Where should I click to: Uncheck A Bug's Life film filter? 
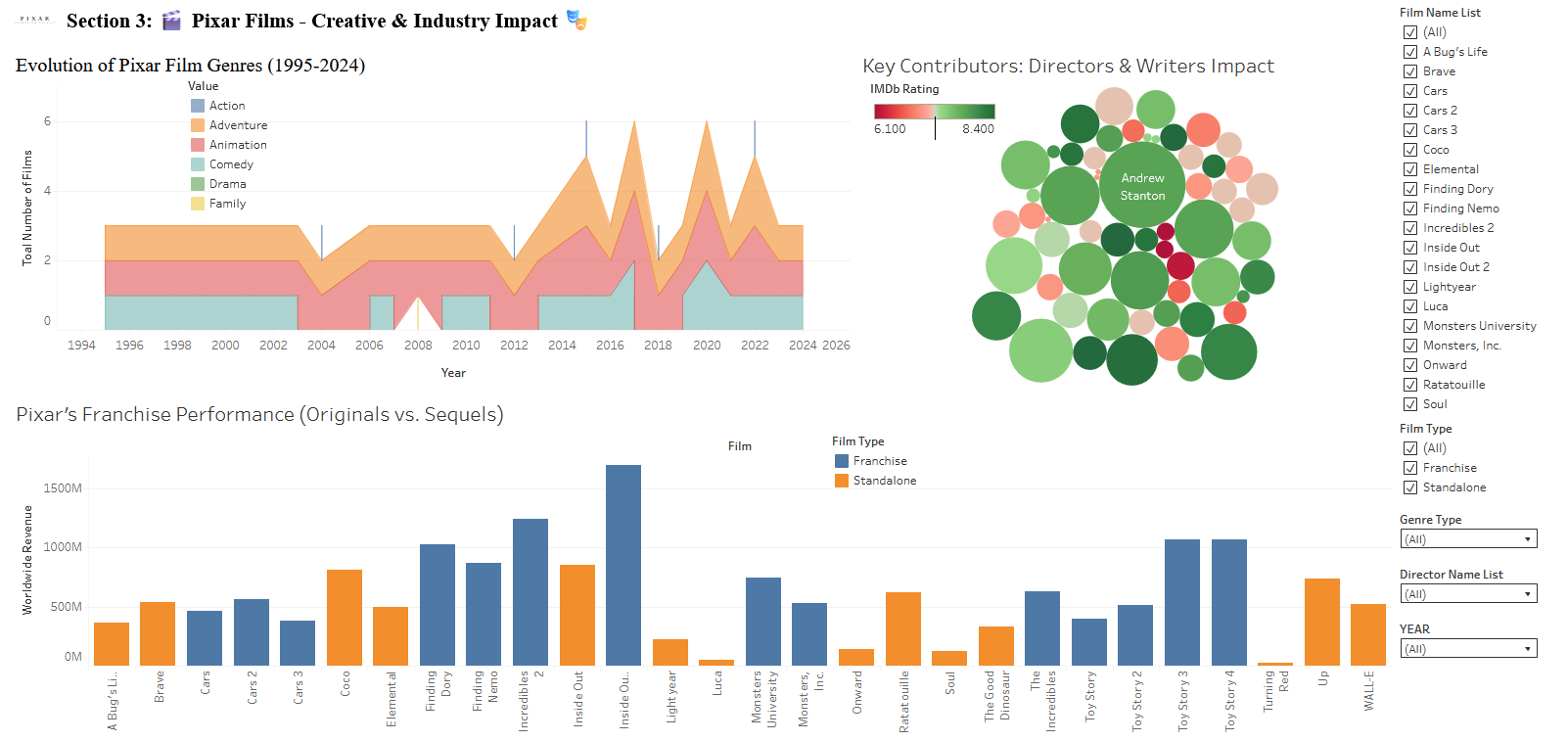point(1410,52)
